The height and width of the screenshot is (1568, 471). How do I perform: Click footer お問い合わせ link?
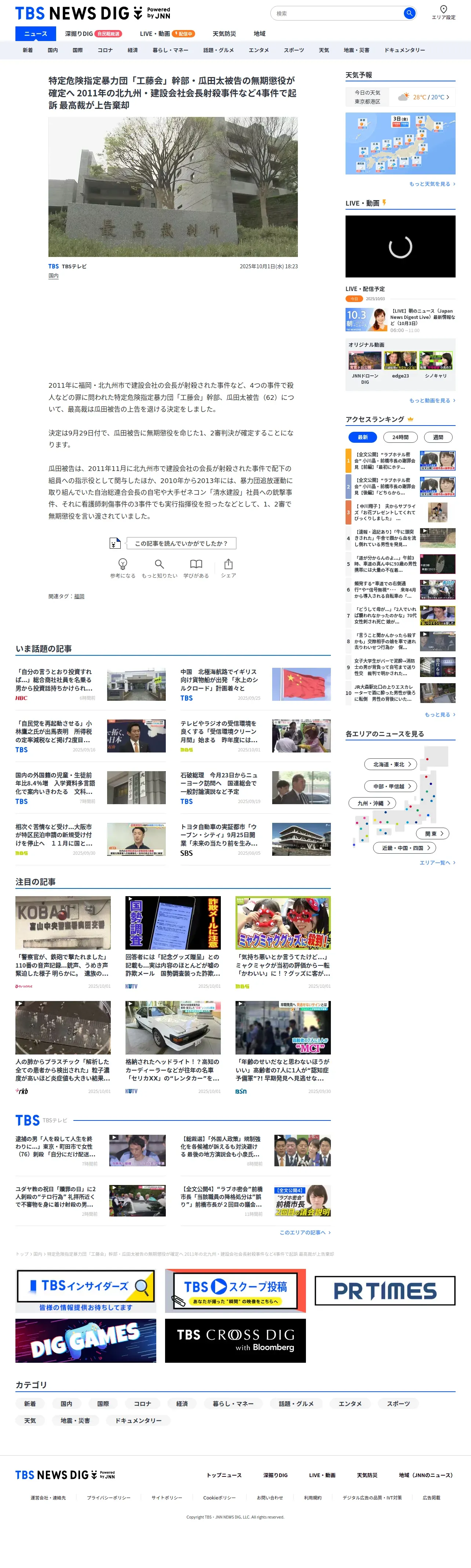[x=270, y=1498]
